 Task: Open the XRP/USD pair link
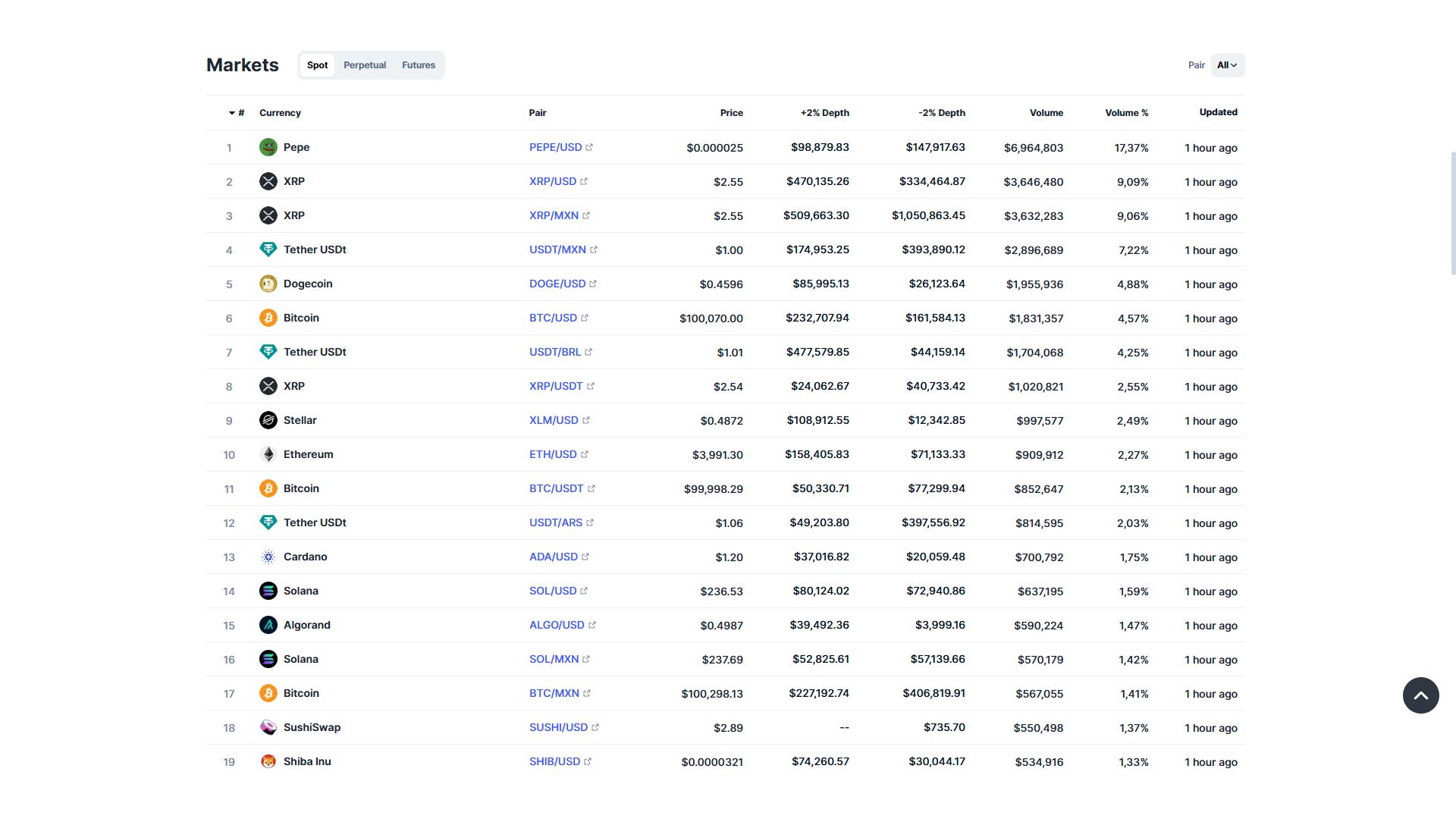click(553, 181)
